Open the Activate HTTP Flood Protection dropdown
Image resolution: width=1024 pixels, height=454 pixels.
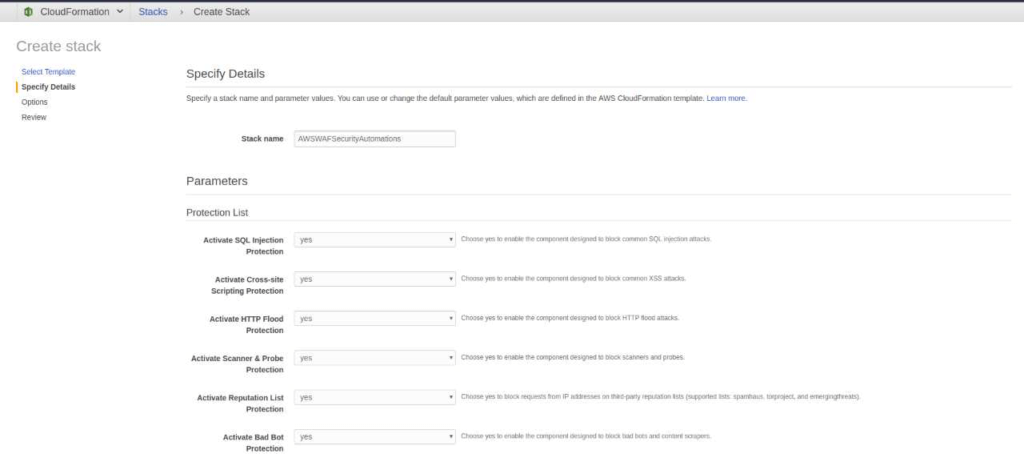coord(375,319)
